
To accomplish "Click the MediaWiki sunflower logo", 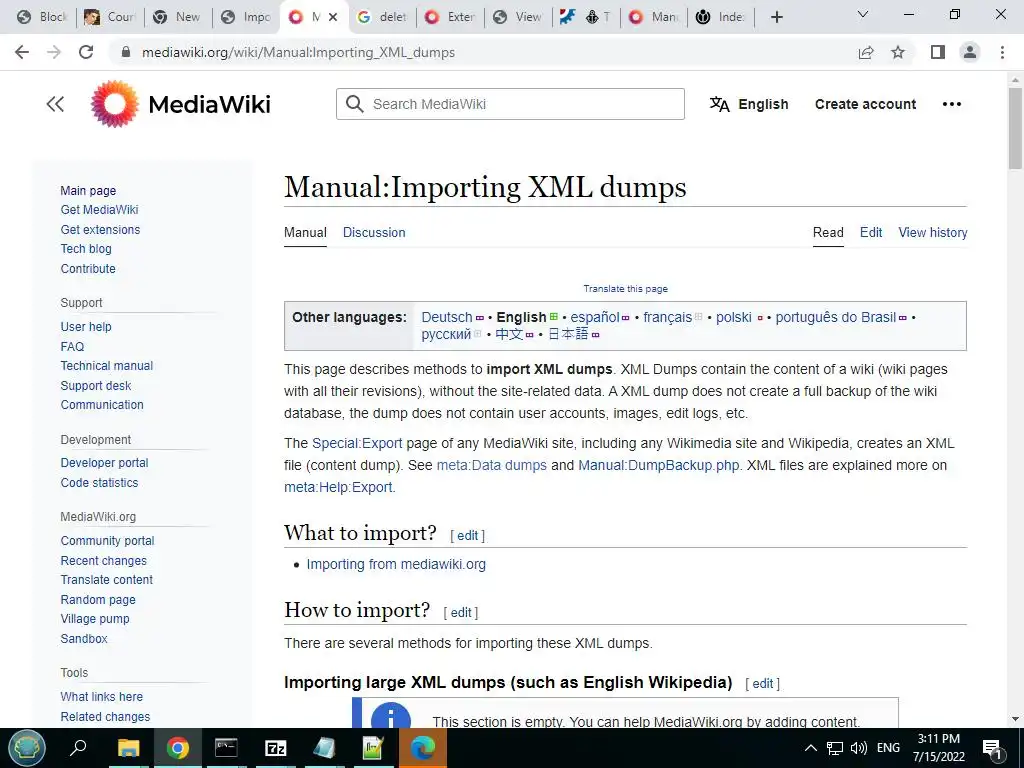I will 115,104.
